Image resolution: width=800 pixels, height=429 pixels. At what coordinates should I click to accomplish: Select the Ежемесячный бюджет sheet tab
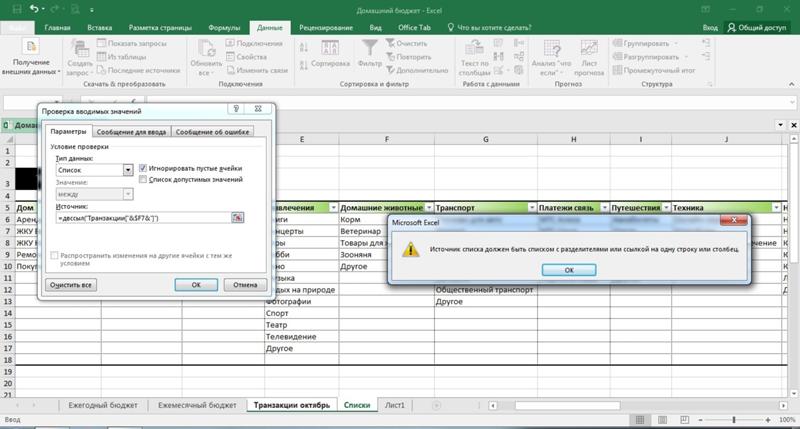[196, 405]
